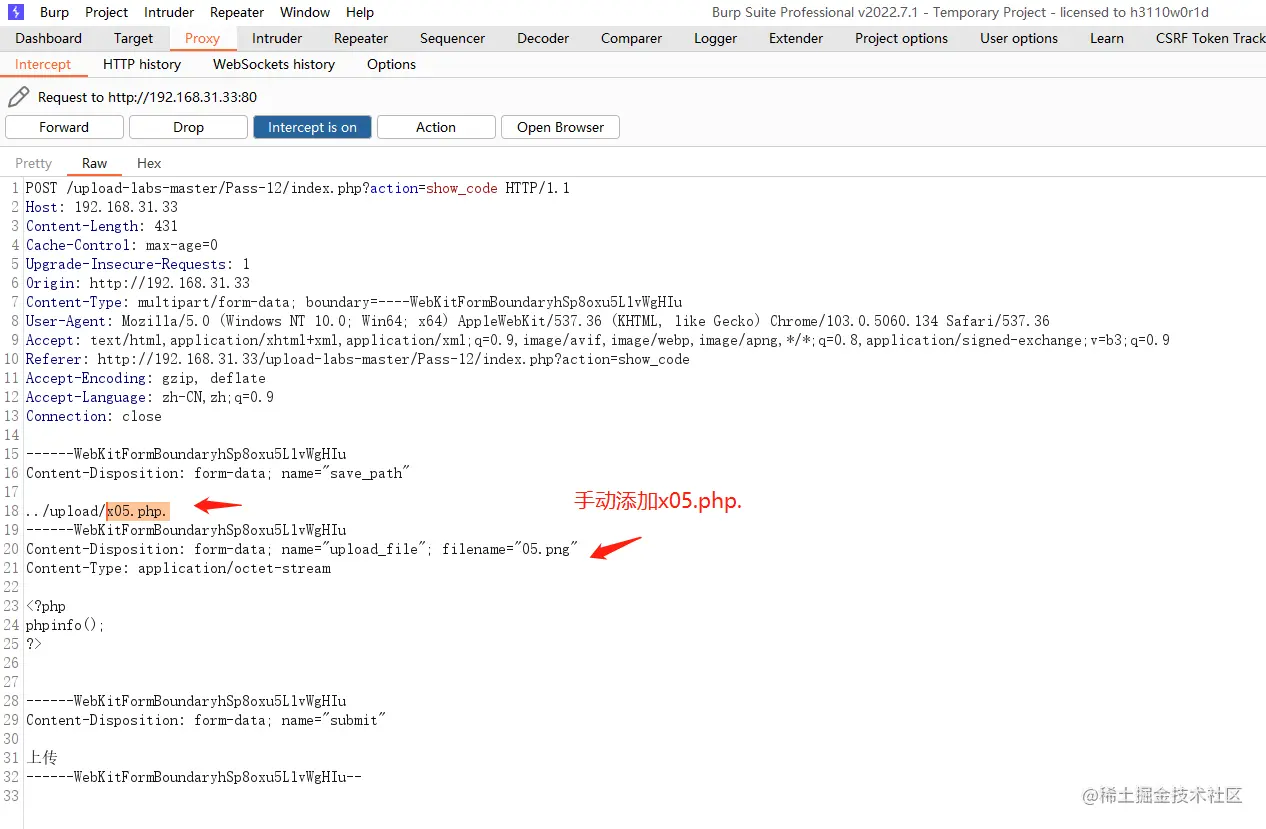Switch to the Dashboard tab

pos(49,38)
